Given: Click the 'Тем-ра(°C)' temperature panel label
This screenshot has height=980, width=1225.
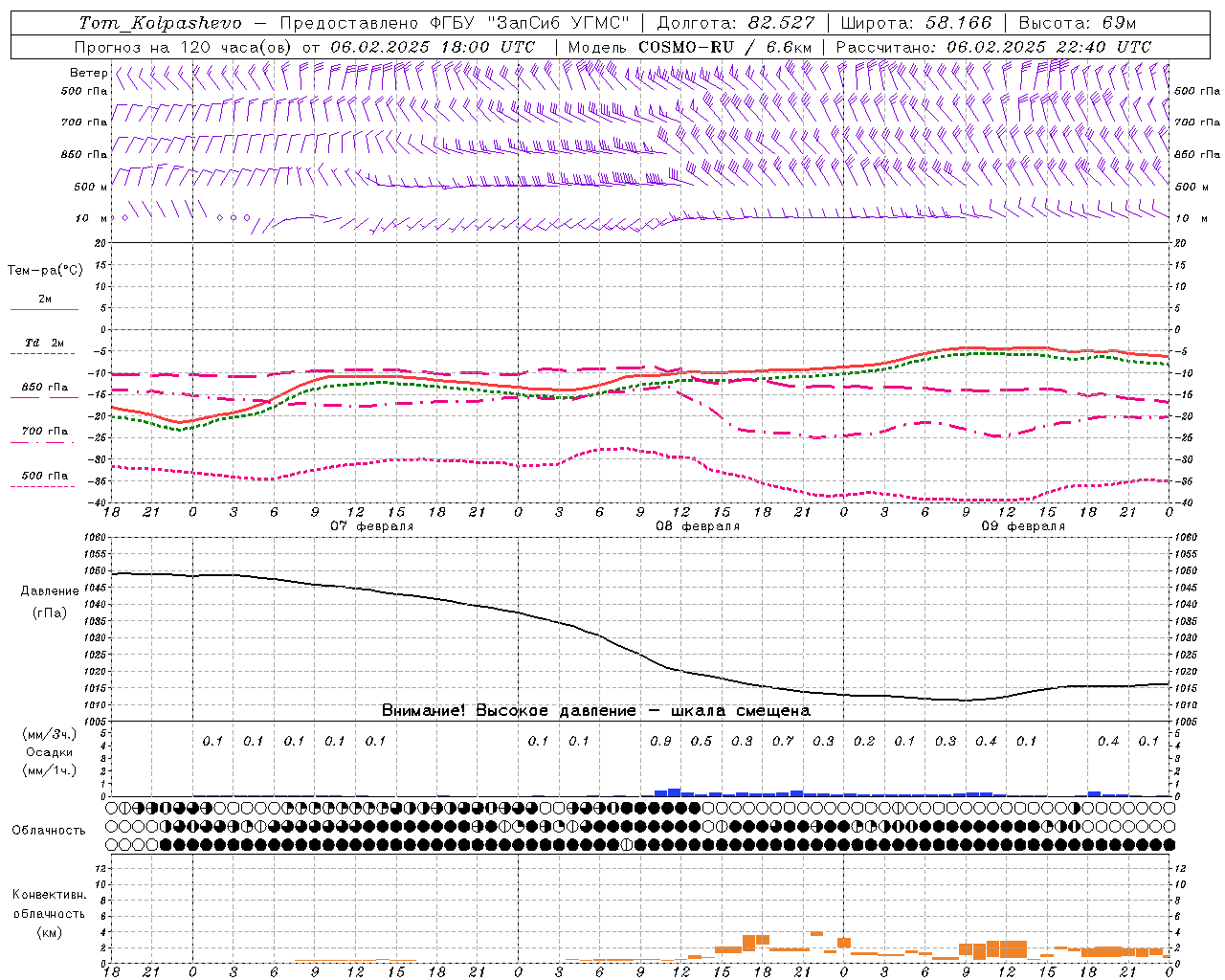Looking at the screenshot, I should pos(45,271).
